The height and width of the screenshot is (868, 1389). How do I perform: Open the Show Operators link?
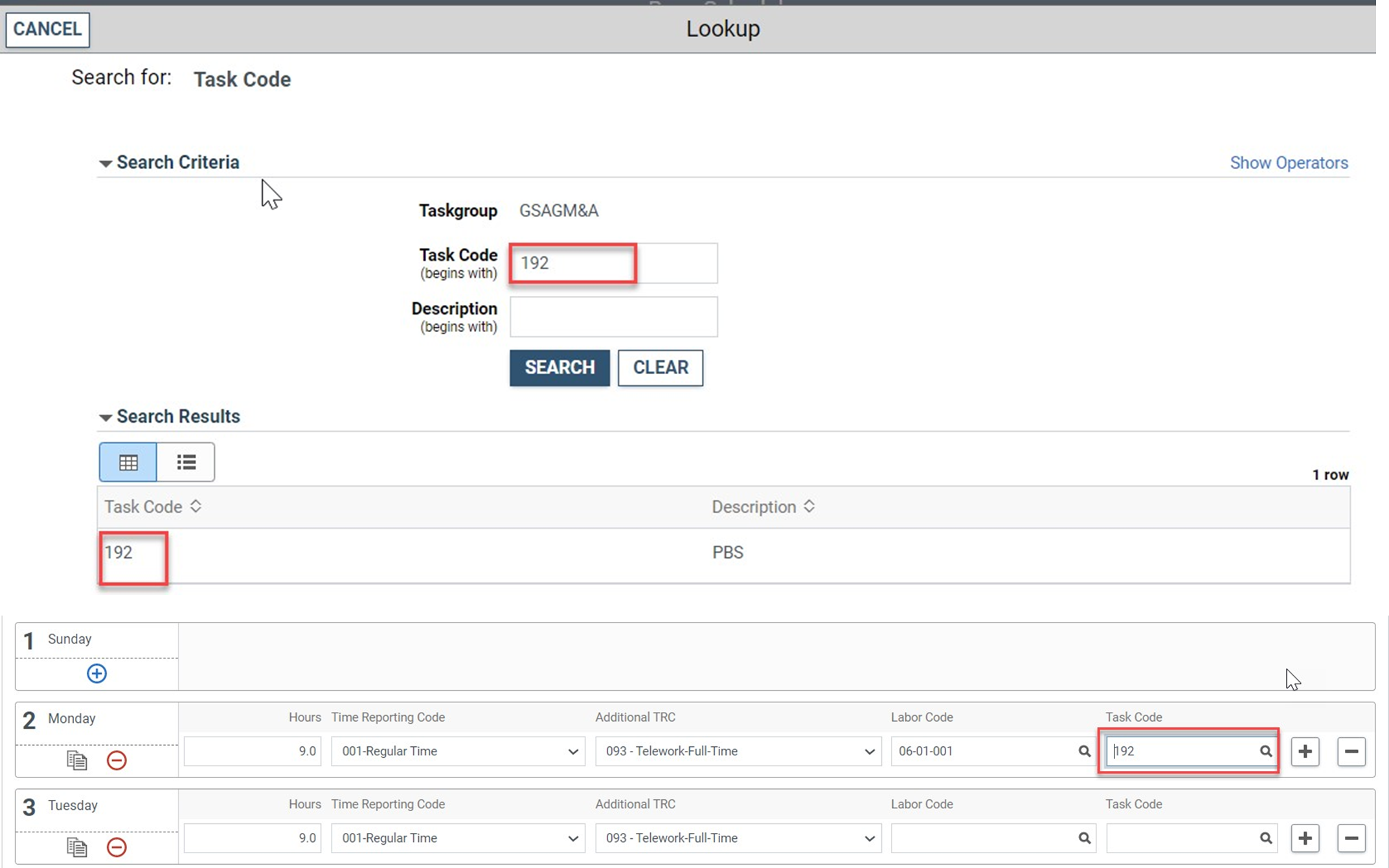click(1289, 162)
